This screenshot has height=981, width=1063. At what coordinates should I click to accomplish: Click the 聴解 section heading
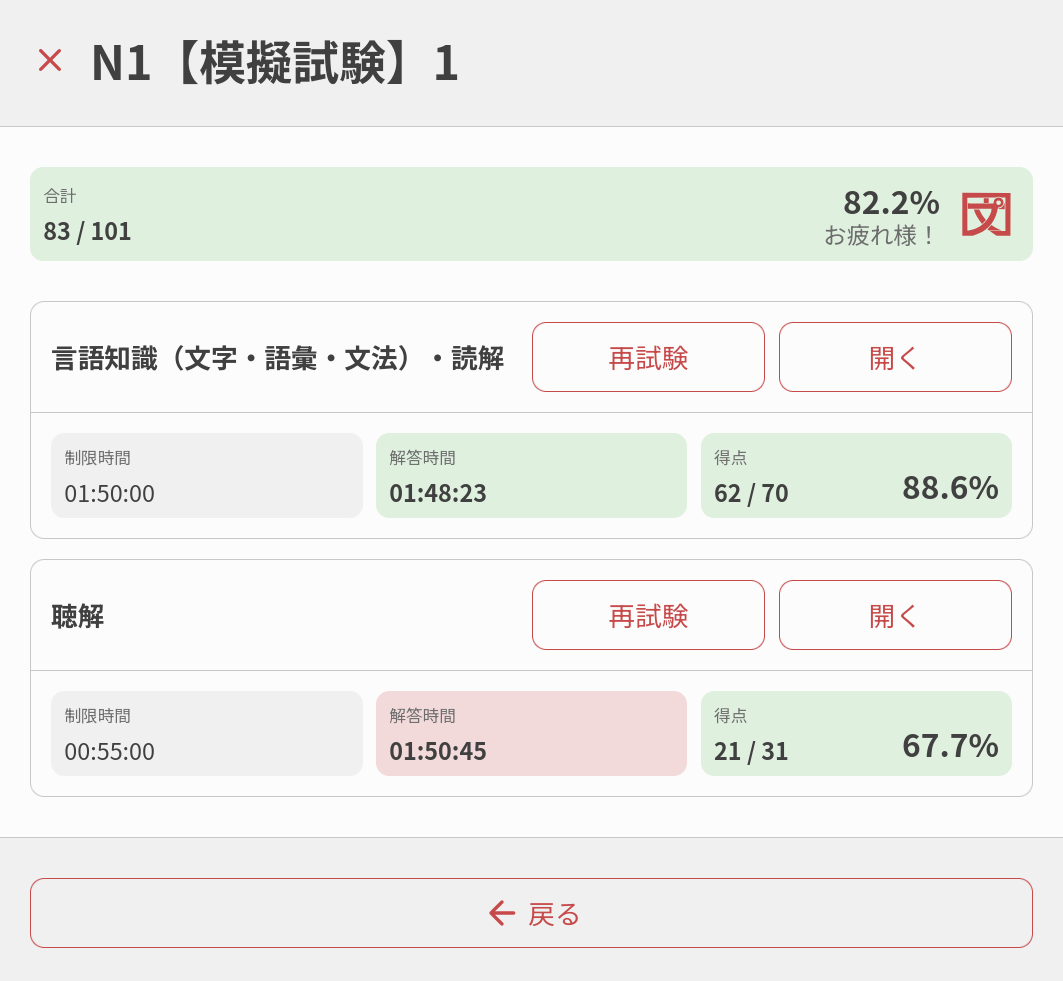tap(78, 616)
